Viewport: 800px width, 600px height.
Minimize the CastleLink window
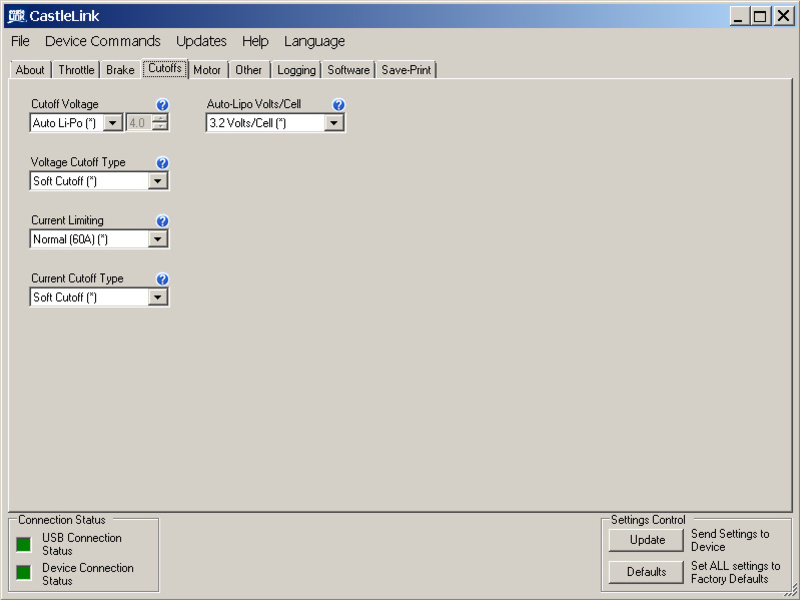click(738, 16)
